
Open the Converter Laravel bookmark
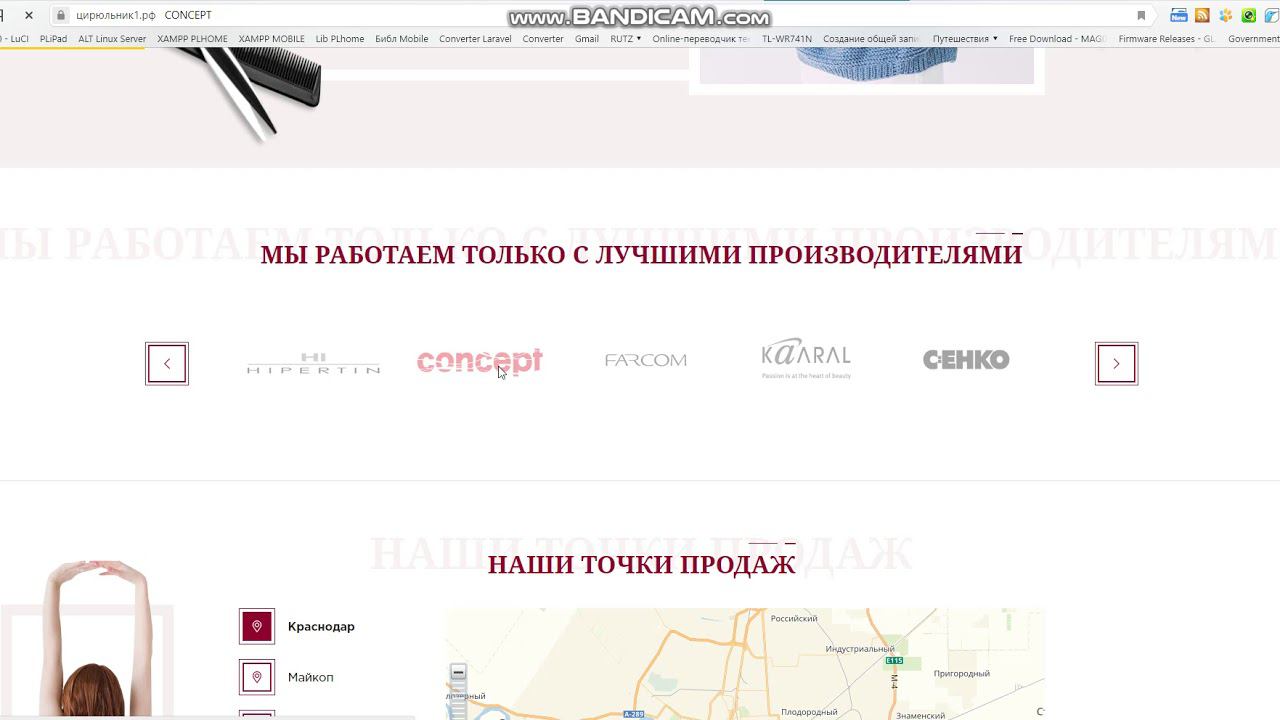point(475,39)
